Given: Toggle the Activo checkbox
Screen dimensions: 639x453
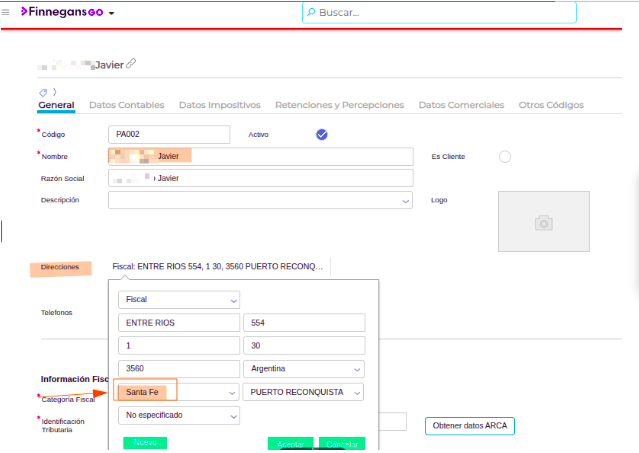Looking at the screenshot, I should coord(322,134).
